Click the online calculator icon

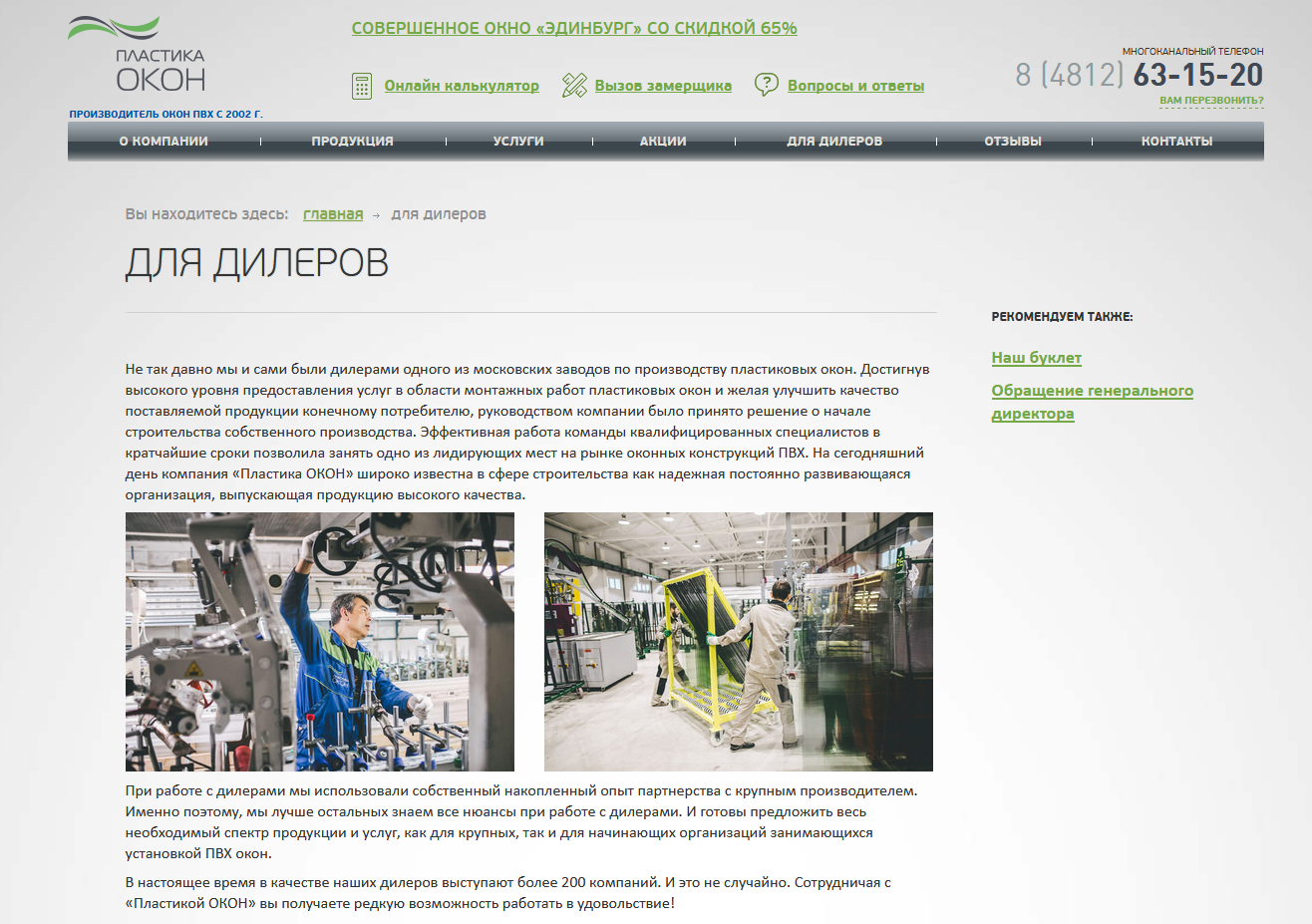(x=362, y=86)
